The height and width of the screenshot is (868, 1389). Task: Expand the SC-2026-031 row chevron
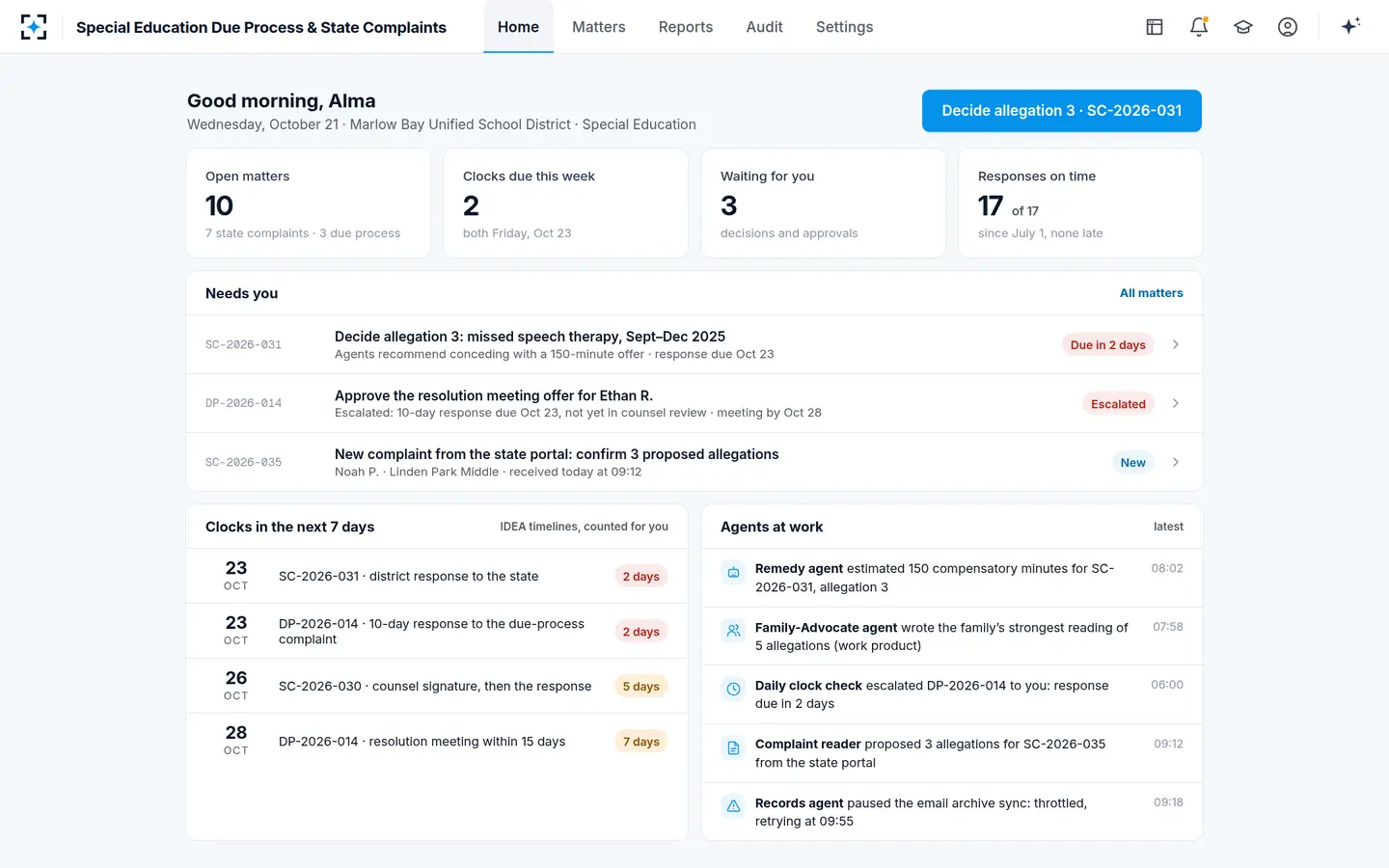click(1175, 344)
